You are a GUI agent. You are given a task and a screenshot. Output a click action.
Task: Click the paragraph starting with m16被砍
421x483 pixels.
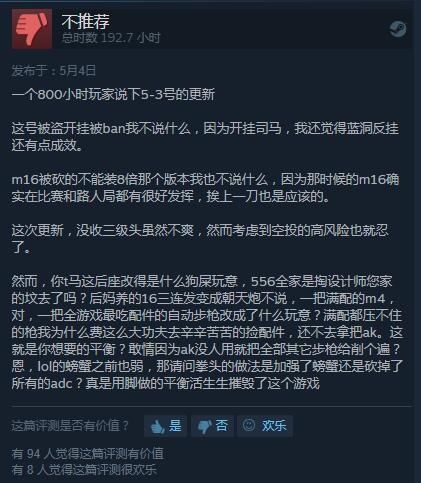pyautogui.click(x=205, y=188)
